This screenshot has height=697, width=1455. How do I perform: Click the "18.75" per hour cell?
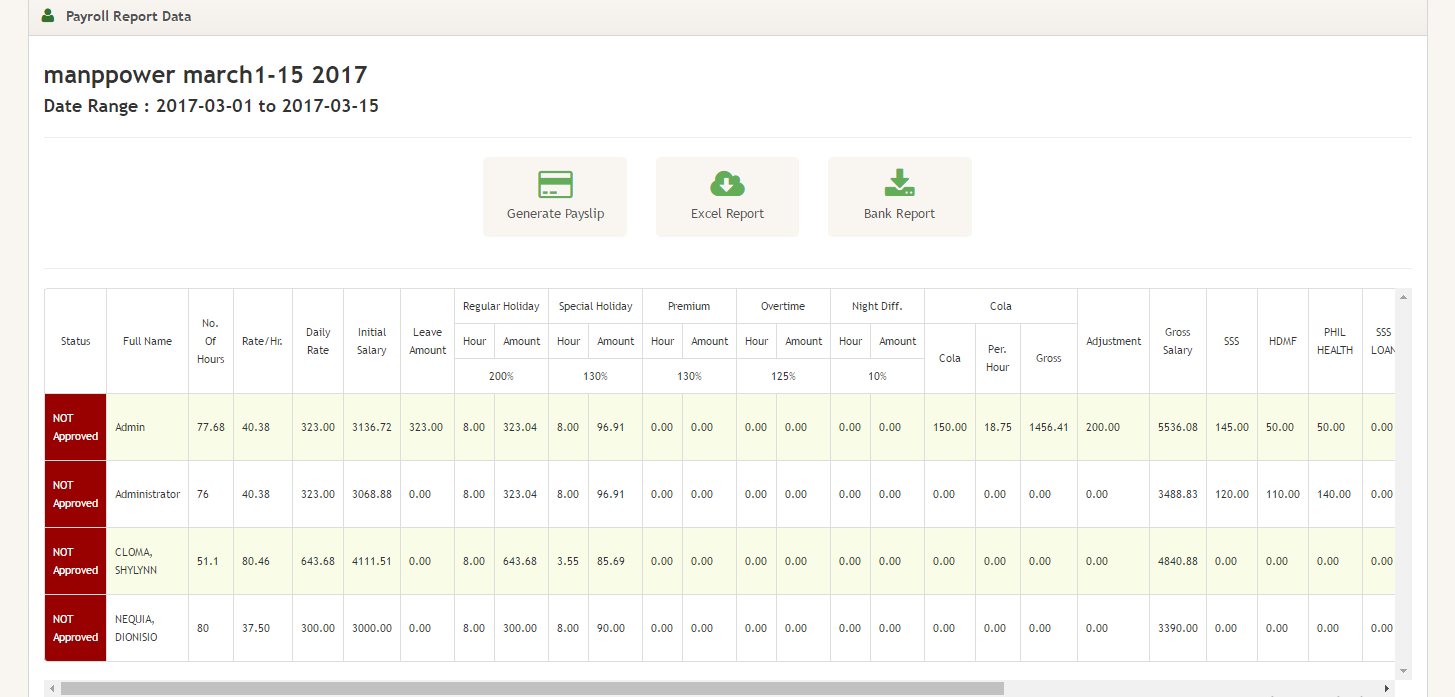tap(998, 427)
